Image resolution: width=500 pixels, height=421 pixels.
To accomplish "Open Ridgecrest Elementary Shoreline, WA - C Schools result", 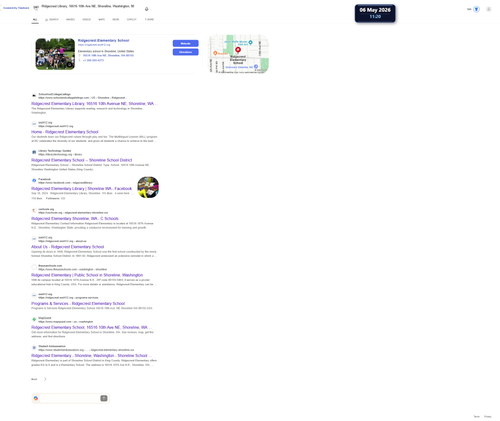I will 75,219.
